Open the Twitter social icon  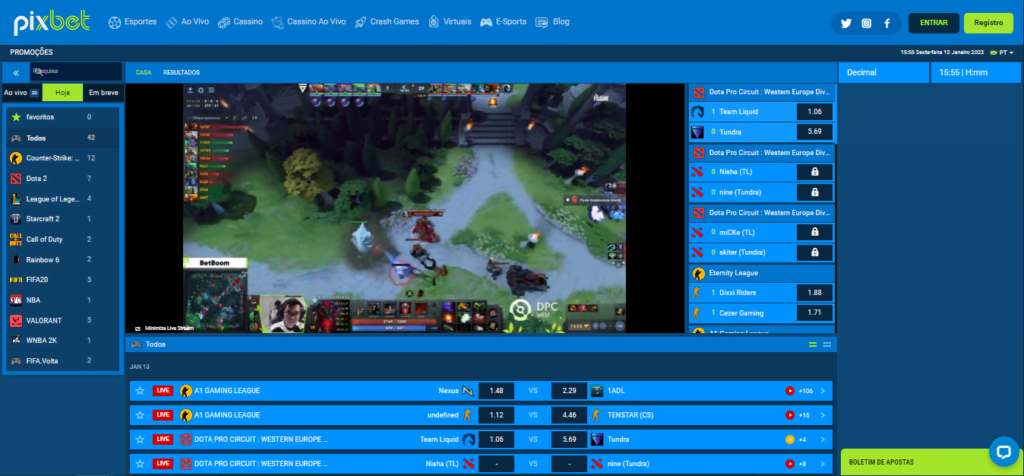(845, 22)
